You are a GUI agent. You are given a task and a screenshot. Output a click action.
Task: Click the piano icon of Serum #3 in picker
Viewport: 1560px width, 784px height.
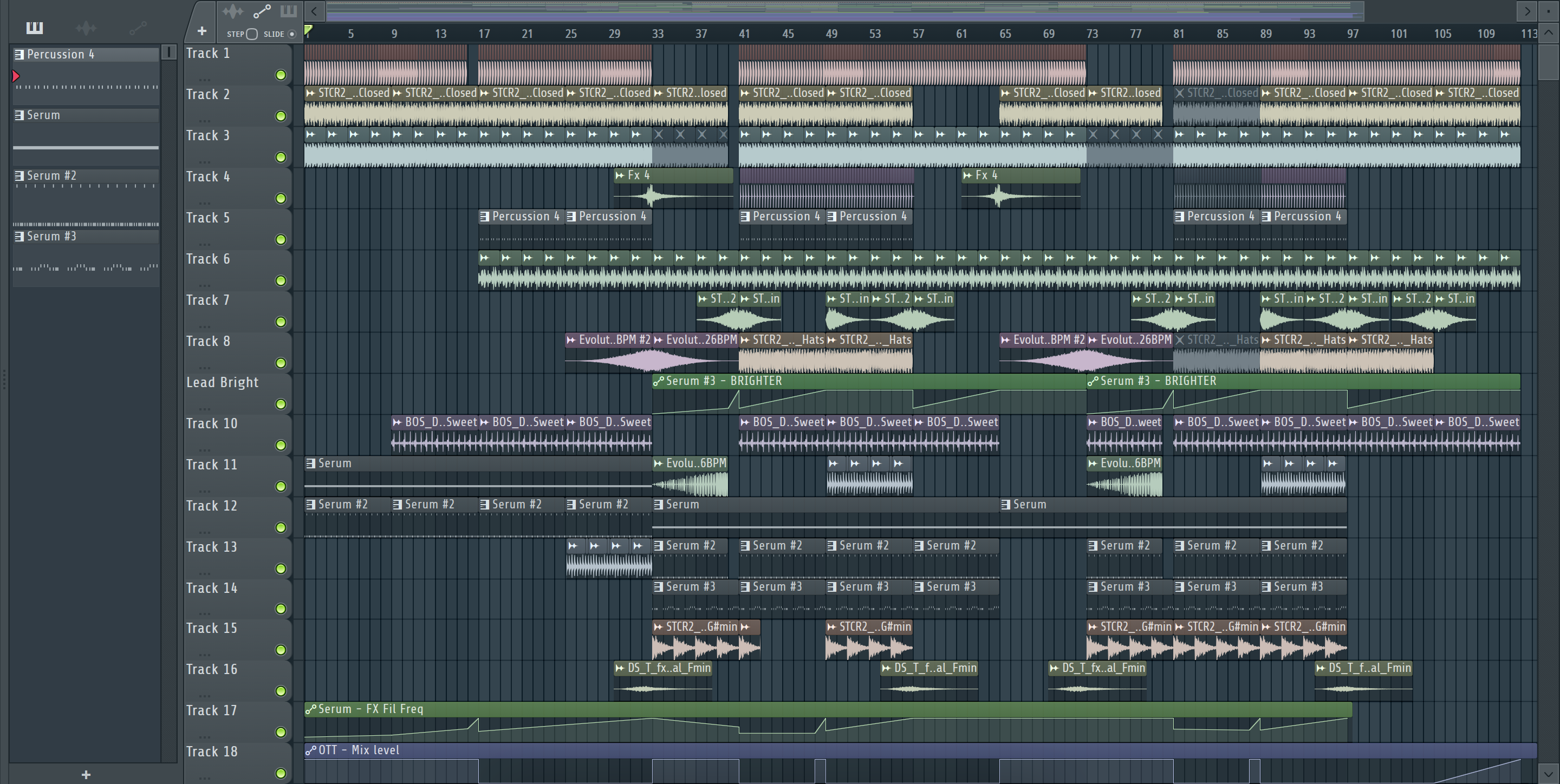[x=19, y=236]
